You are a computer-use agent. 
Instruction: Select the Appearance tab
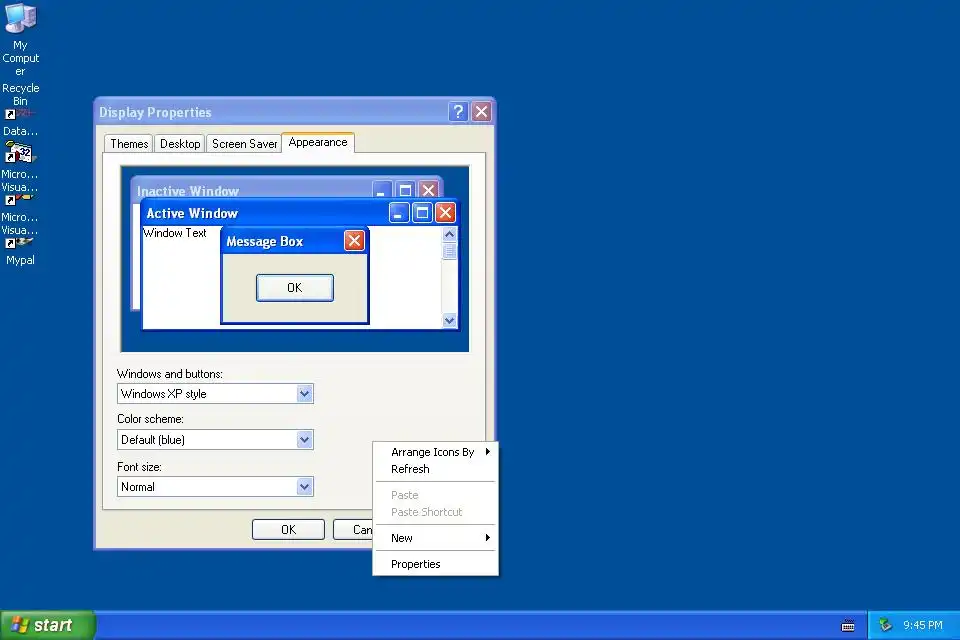[x=318, y=142]
